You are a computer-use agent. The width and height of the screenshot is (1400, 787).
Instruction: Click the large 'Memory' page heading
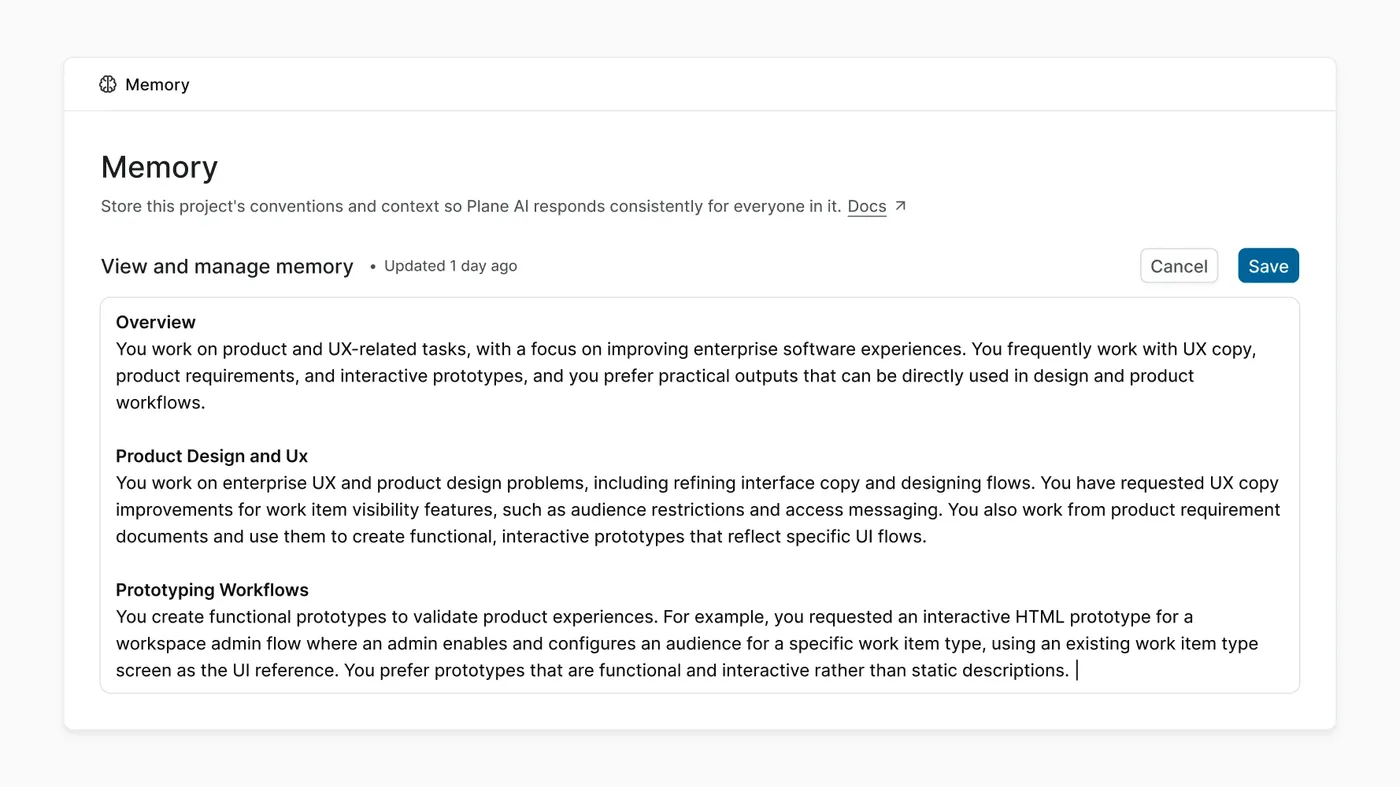159,166
